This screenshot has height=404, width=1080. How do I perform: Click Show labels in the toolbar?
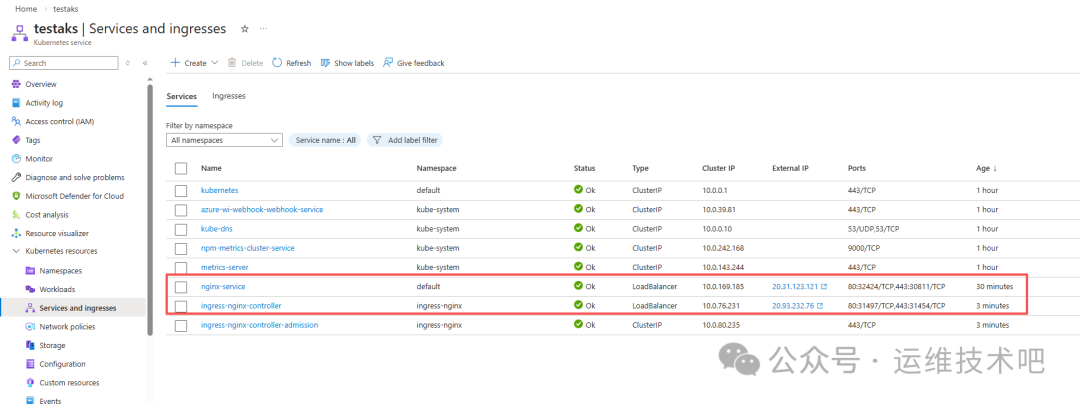(347, 63)
